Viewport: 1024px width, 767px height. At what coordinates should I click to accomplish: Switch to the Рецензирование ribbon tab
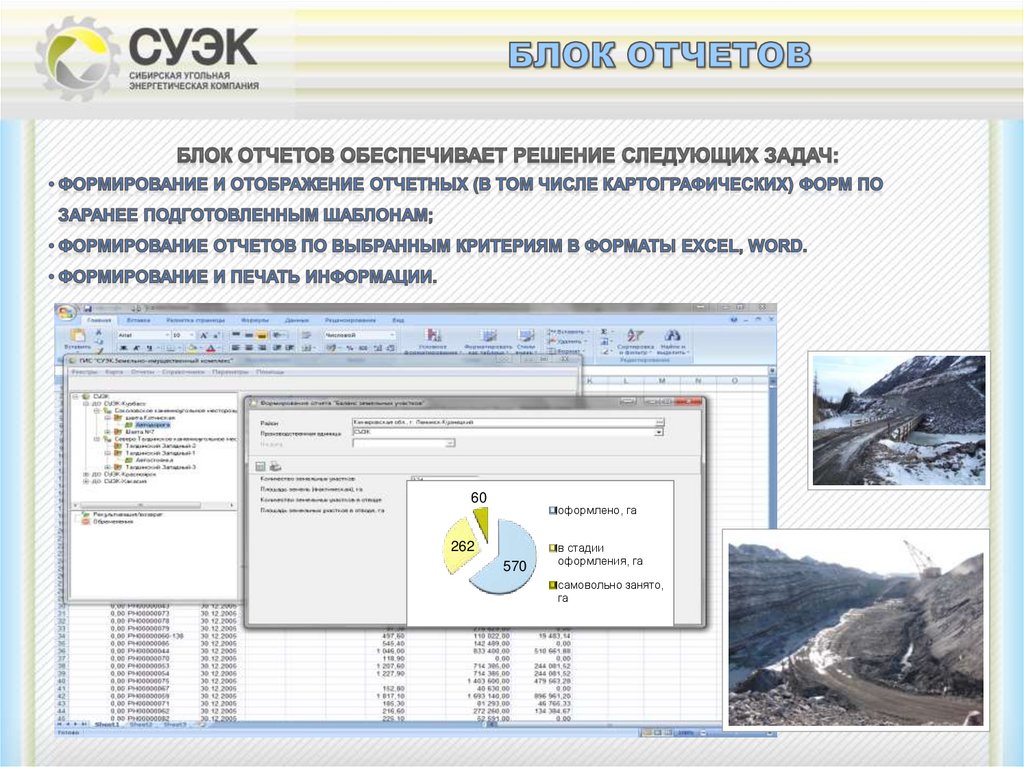click(351, 320)
